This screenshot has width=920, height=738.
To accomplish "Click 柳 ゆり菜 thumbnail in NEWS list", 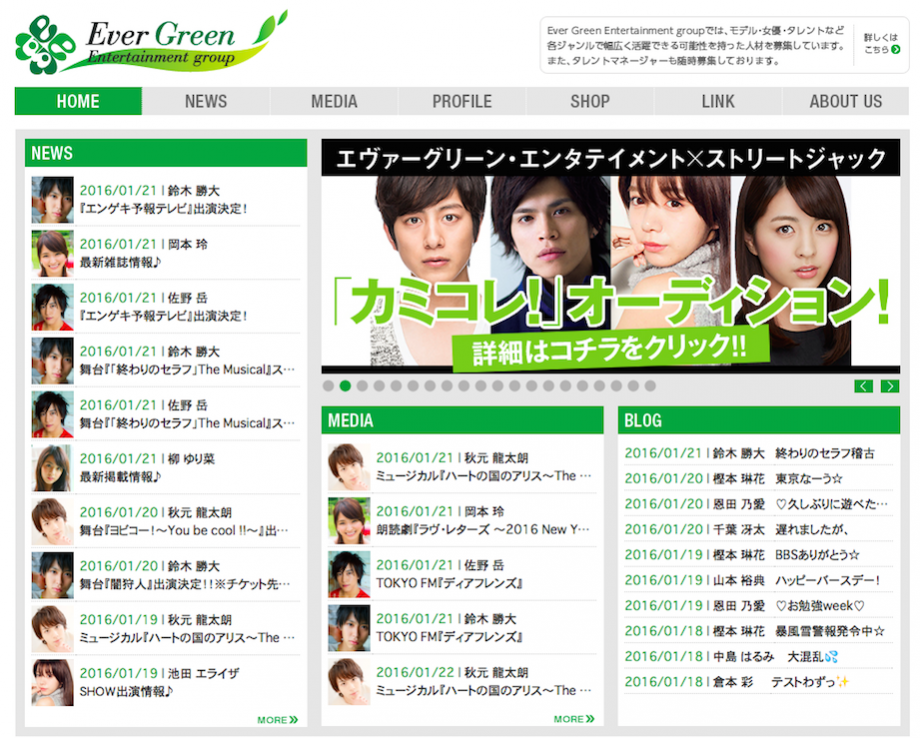I will point(52,467).
